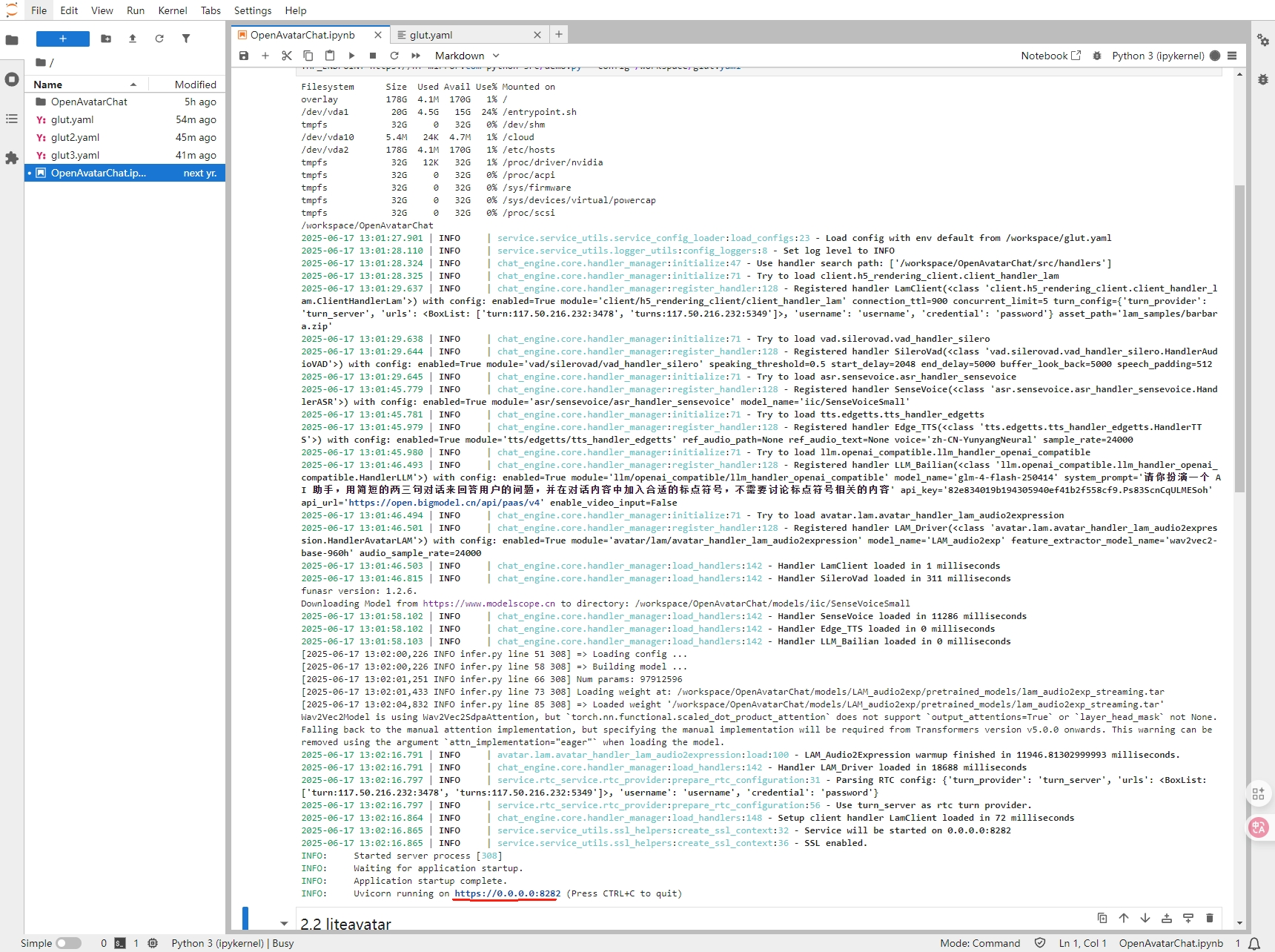The image size is (1275, 952).
Task: Cut the selected cell with the scissors icon
Action: [287, 56]
